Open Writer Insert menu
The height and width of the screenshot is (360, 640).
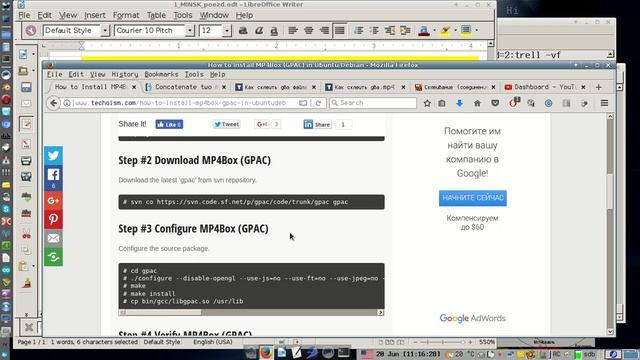click(x=95, y=15)
